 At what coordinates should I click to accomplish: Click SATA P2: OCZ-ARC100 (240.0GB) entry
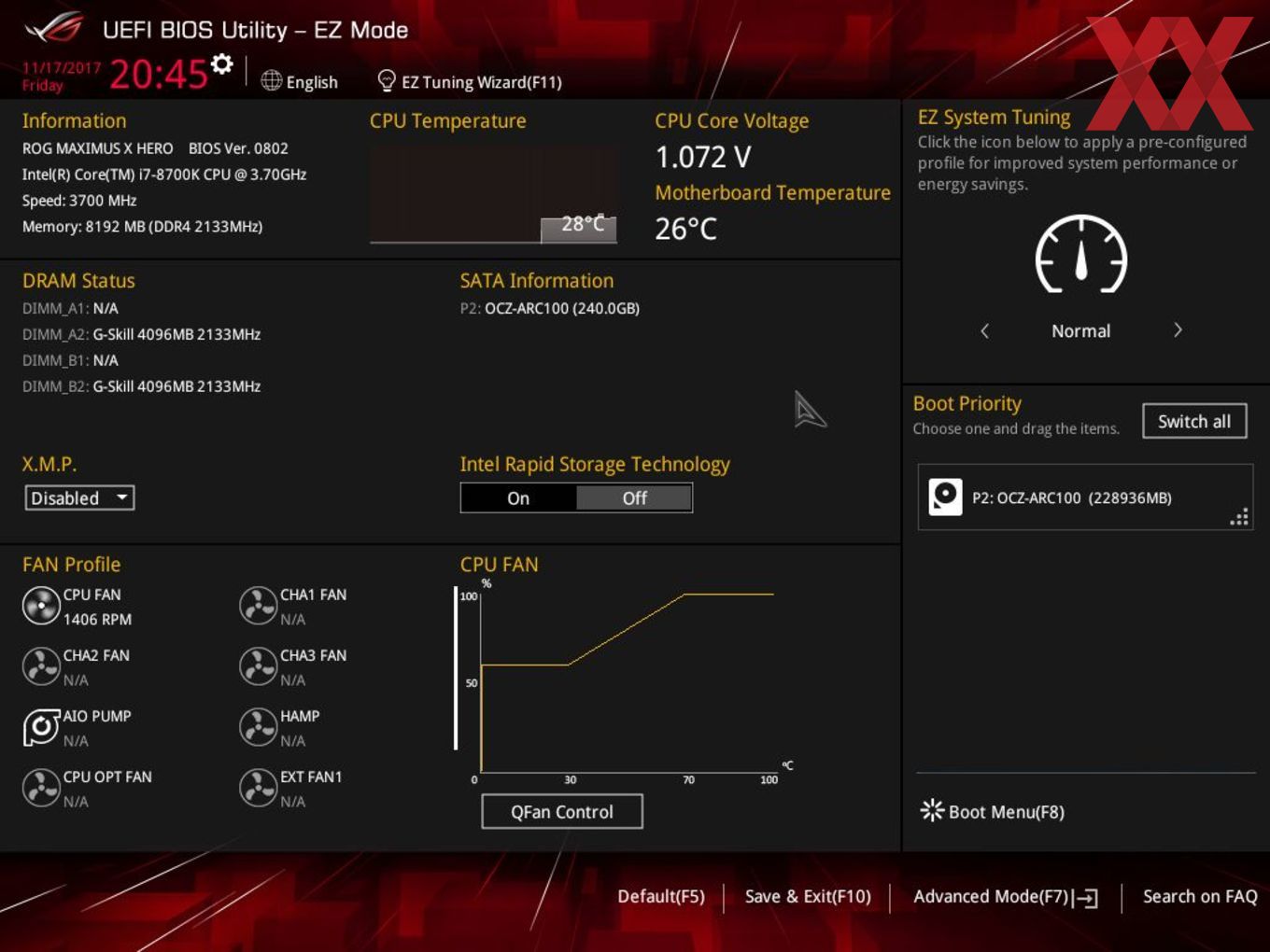(x=550, y=308)
